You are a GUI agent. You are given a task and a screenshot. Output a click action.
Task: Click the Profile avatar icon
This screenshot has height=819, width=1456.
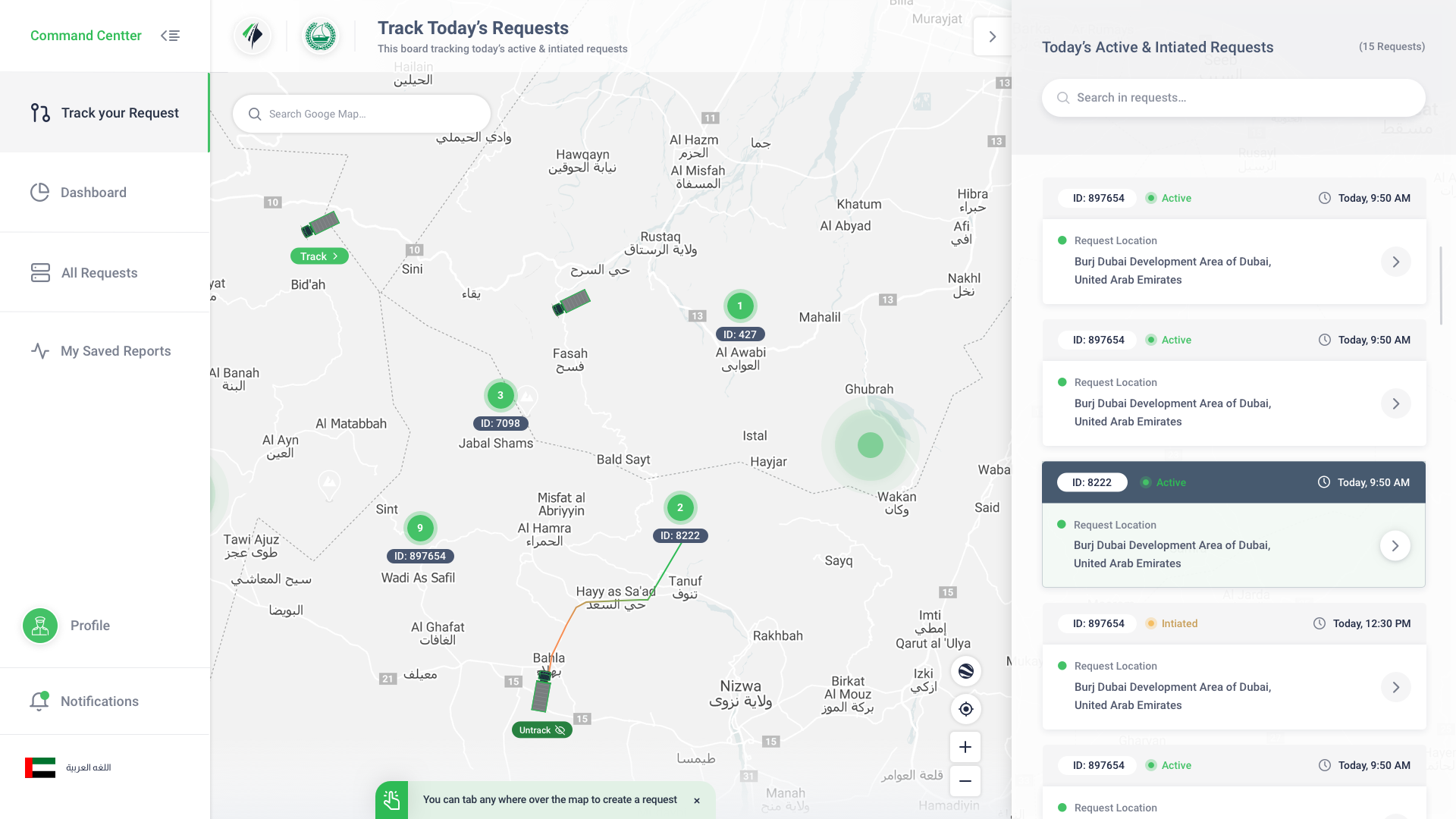[40, 626]
